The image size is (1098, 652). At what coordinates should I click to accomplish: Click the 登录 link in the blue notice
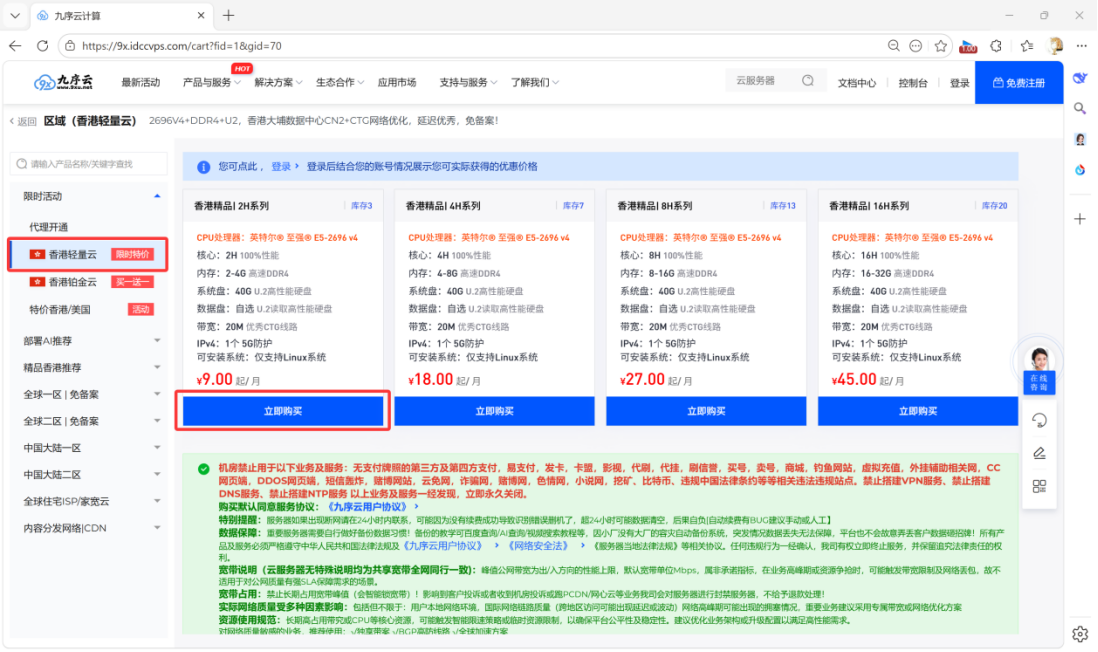point(281,167)
